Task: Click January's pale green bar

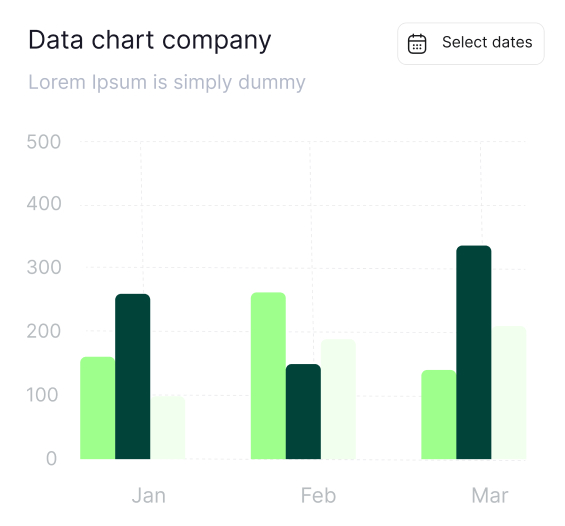Action: 168,428
